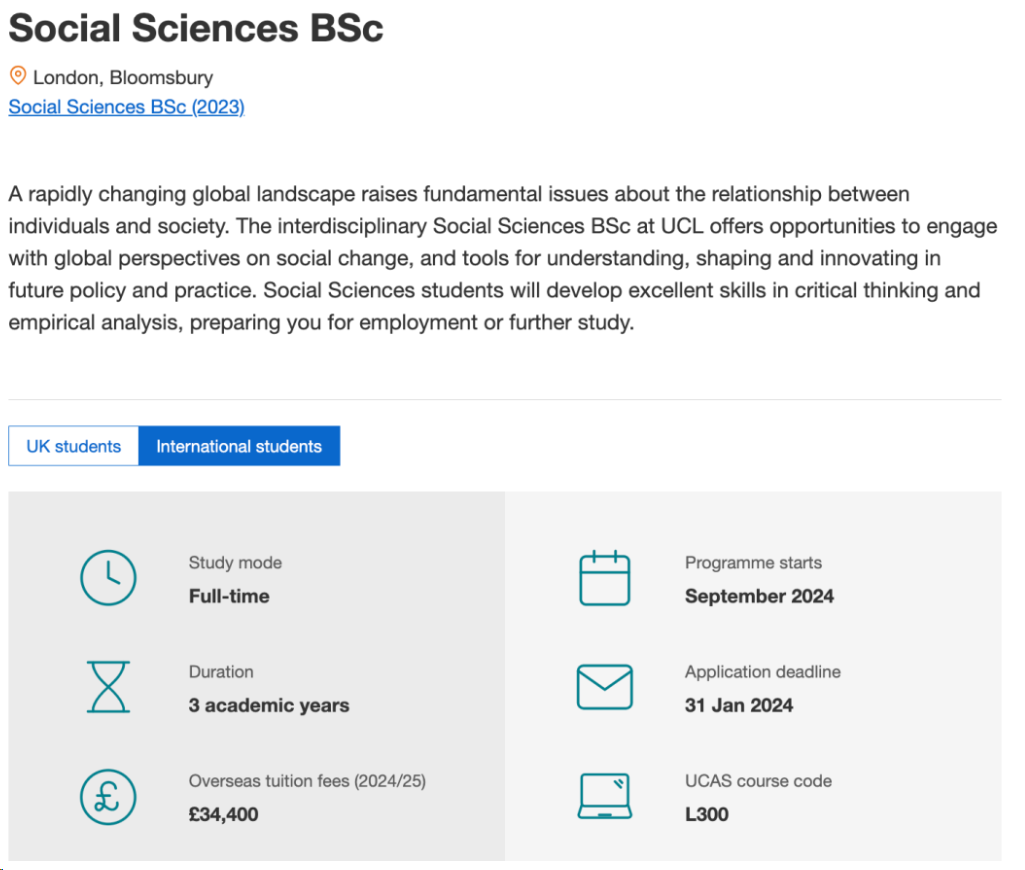The width and height of the screenshot is (1025, 870).
Task: Click the 31 Jan 2024 deadline date
Action: pyautogui.click(x=738, y=705)
